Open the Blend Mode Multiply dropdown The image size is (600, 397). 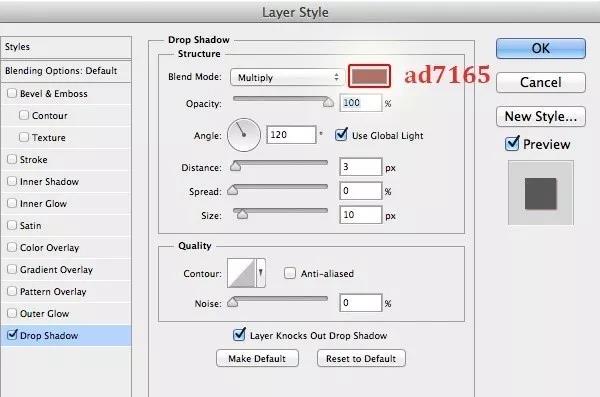coord(286,77)
